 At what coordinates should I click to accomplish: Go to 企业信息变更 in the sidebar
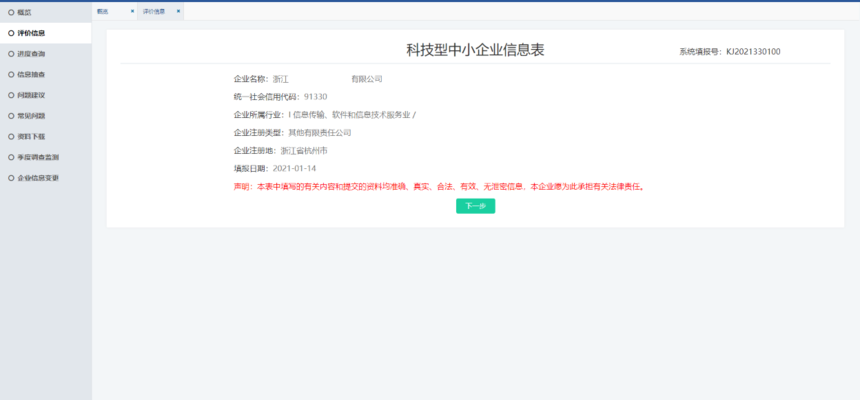(x=45, y=178)
